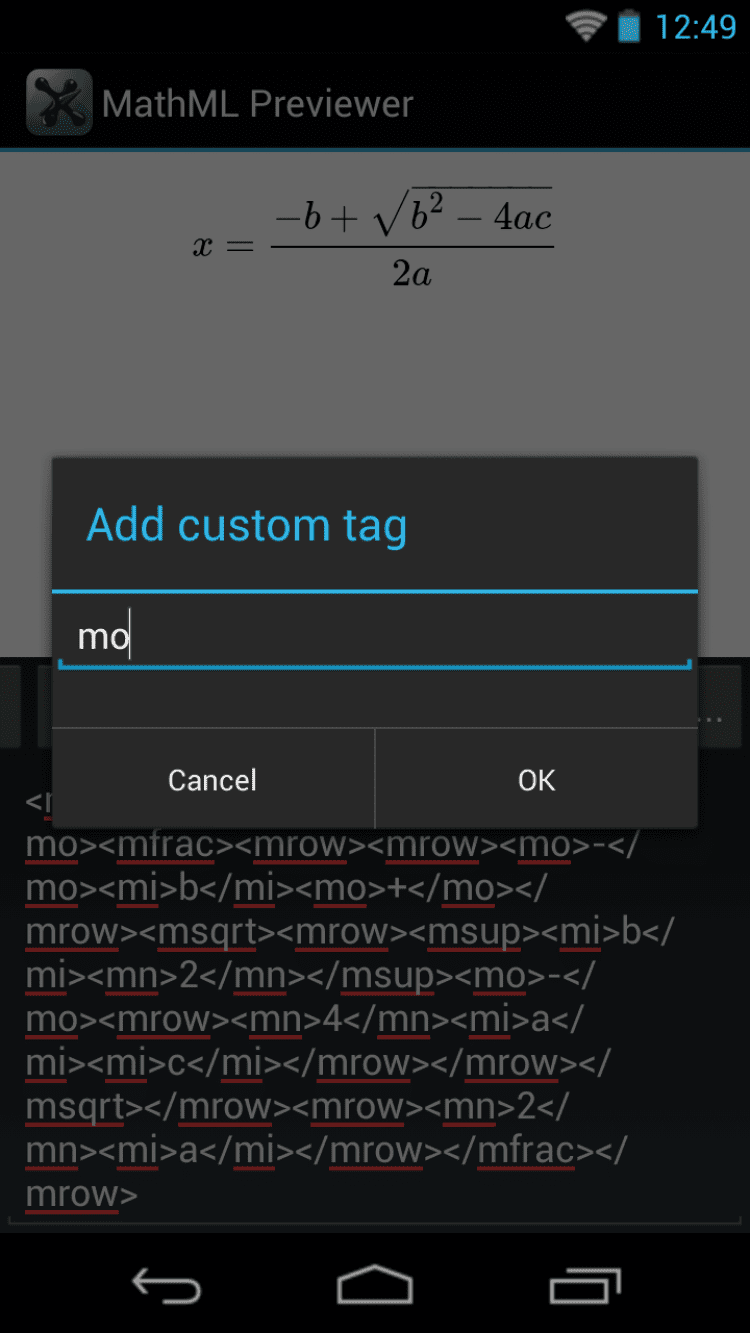Place cursor on 'msup' tag in source

(473, 932)
